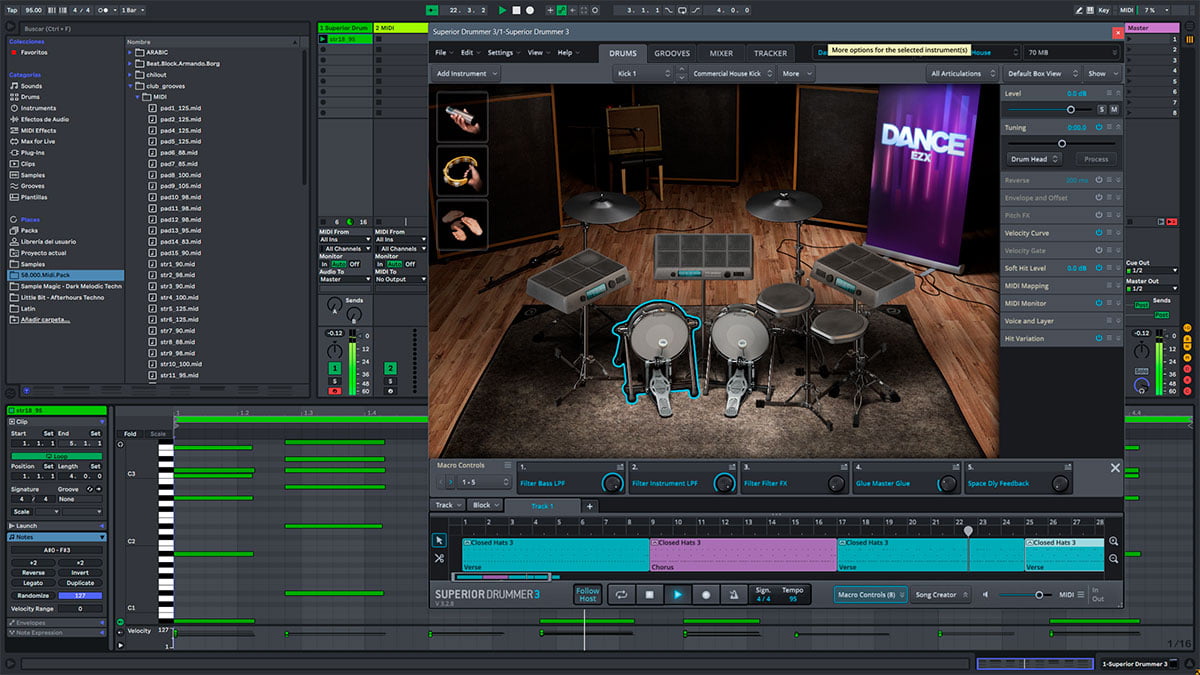The height and width of the screenshot is (675, 1200).
Task: Collapse the club_grooves folder
Action: click(131, 86)
